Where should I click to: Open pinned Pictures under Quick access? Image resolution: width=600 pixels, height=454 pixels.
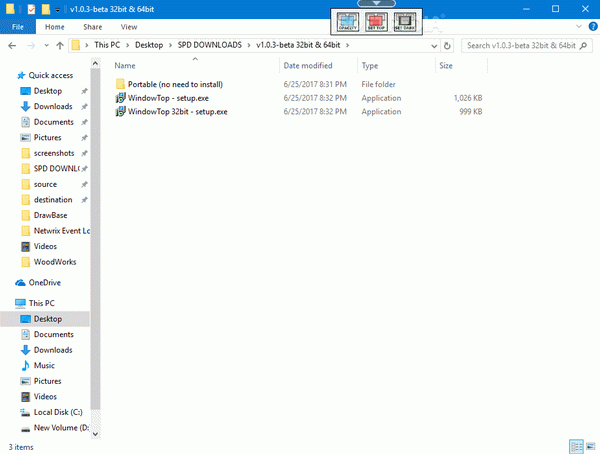point(47,137)
